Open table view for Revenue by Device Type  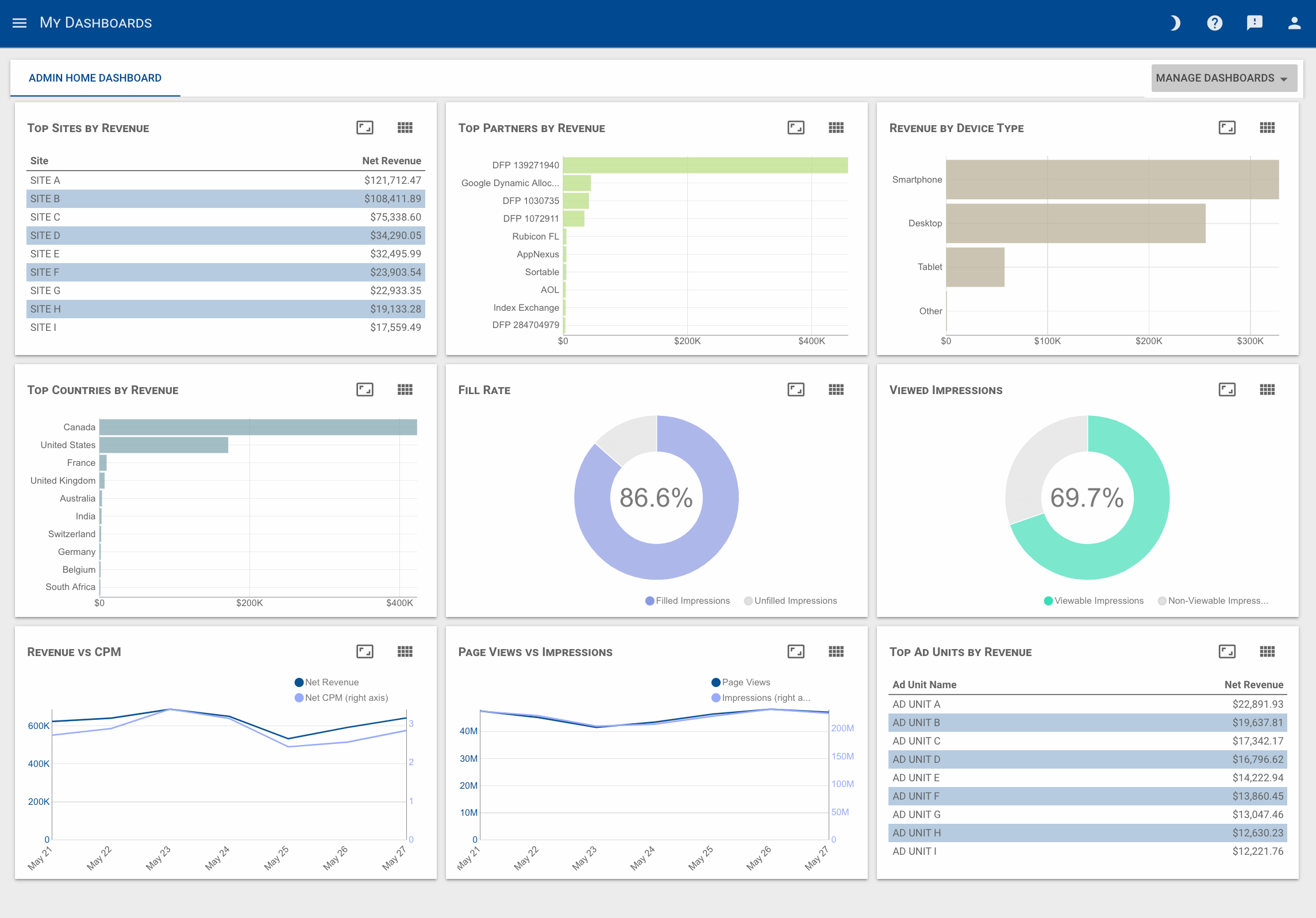(x=1268, y=128)
